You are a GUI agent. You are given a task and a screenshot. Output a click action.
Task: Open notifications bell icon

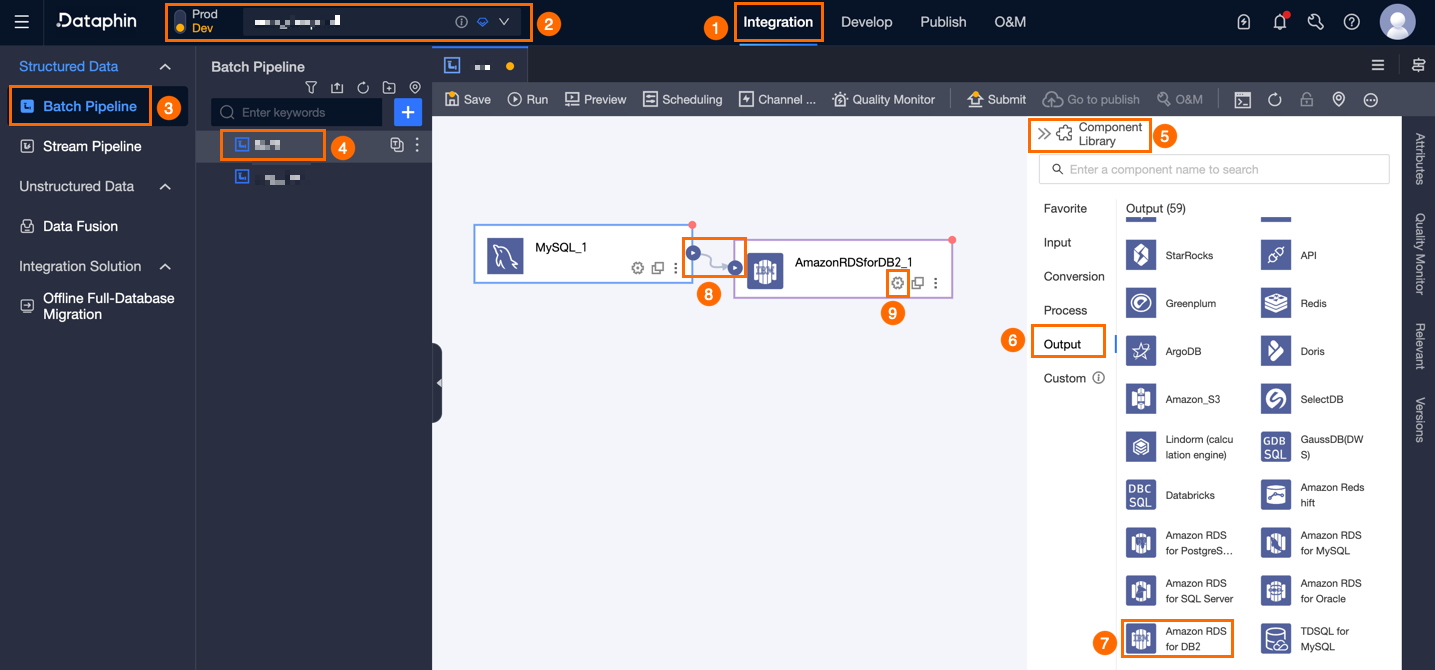pyautogui.click(x=1280, y=21)
